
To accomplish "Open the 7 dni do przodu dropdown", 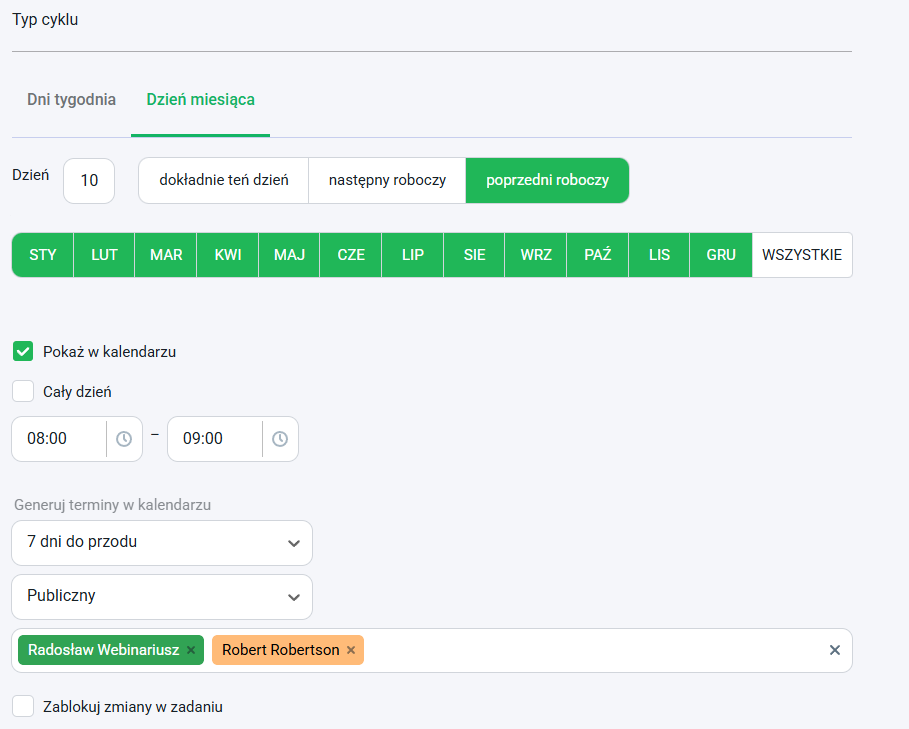I will pos(162,543).
